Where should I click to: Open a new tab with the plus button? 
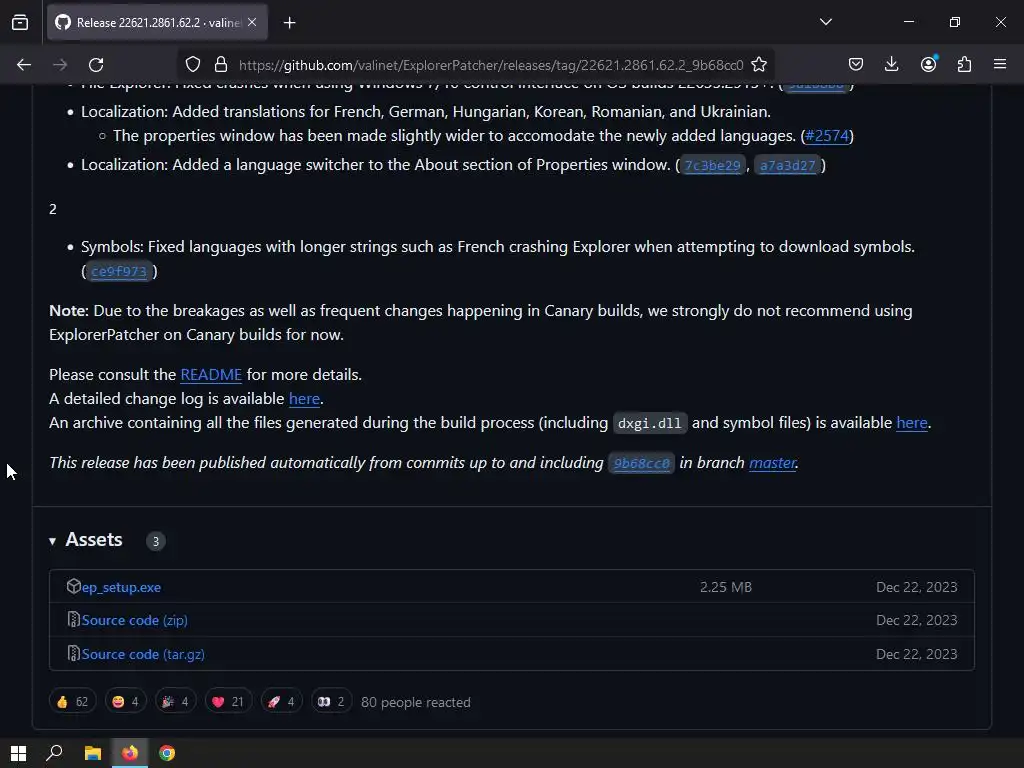(x=289, y=23)
